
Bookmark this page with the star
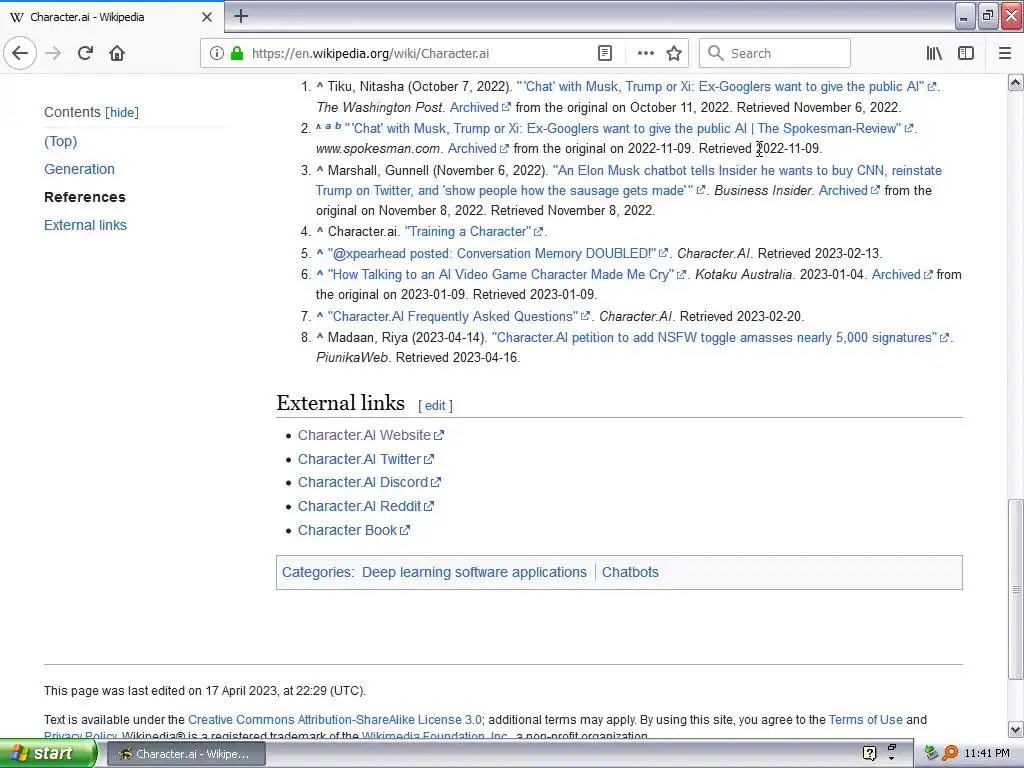pos(674,54)
